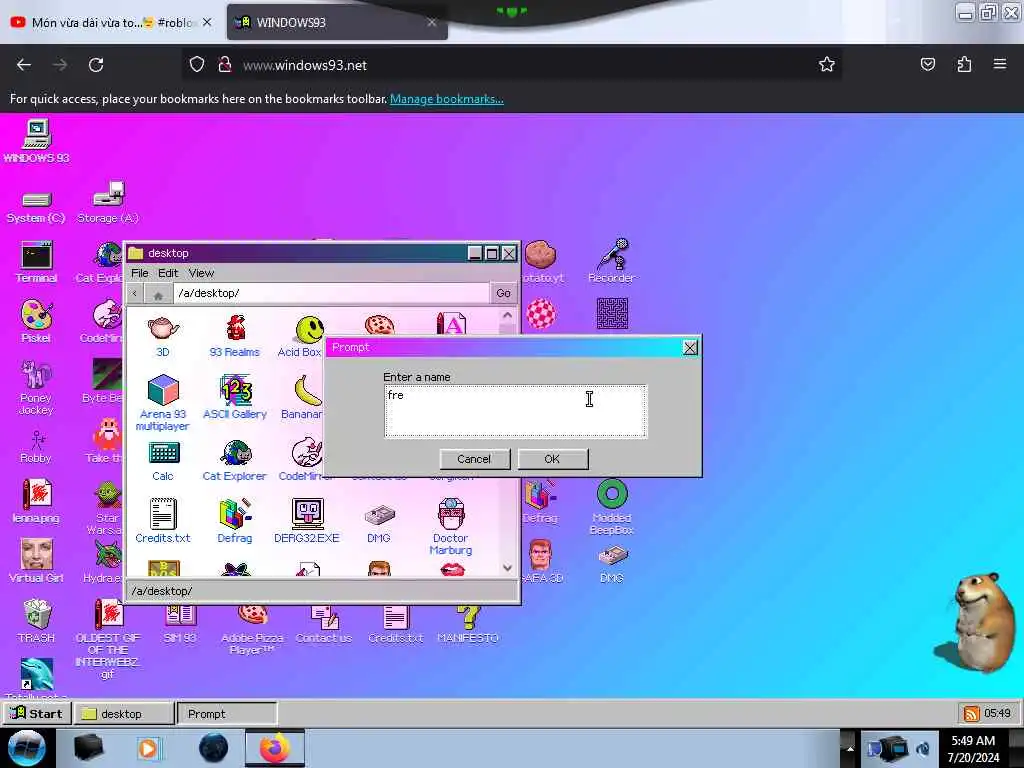Open lenna.png on the desktop
This screenshot has height=768, width=1024.
pyautogui.click(x=36, y=501)
